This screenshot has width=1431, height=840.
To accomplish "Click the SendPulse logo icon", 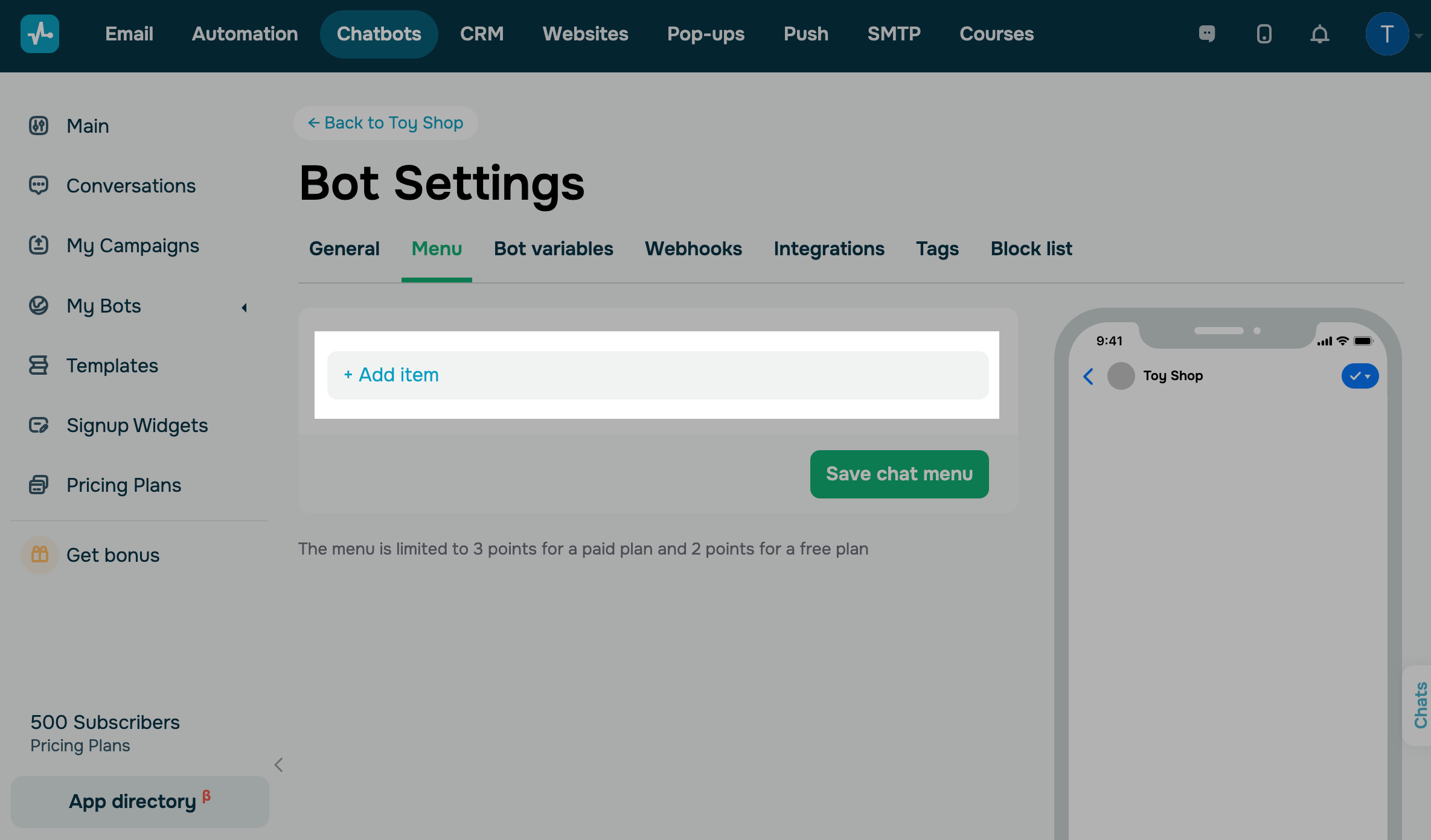I will point(40,34).
